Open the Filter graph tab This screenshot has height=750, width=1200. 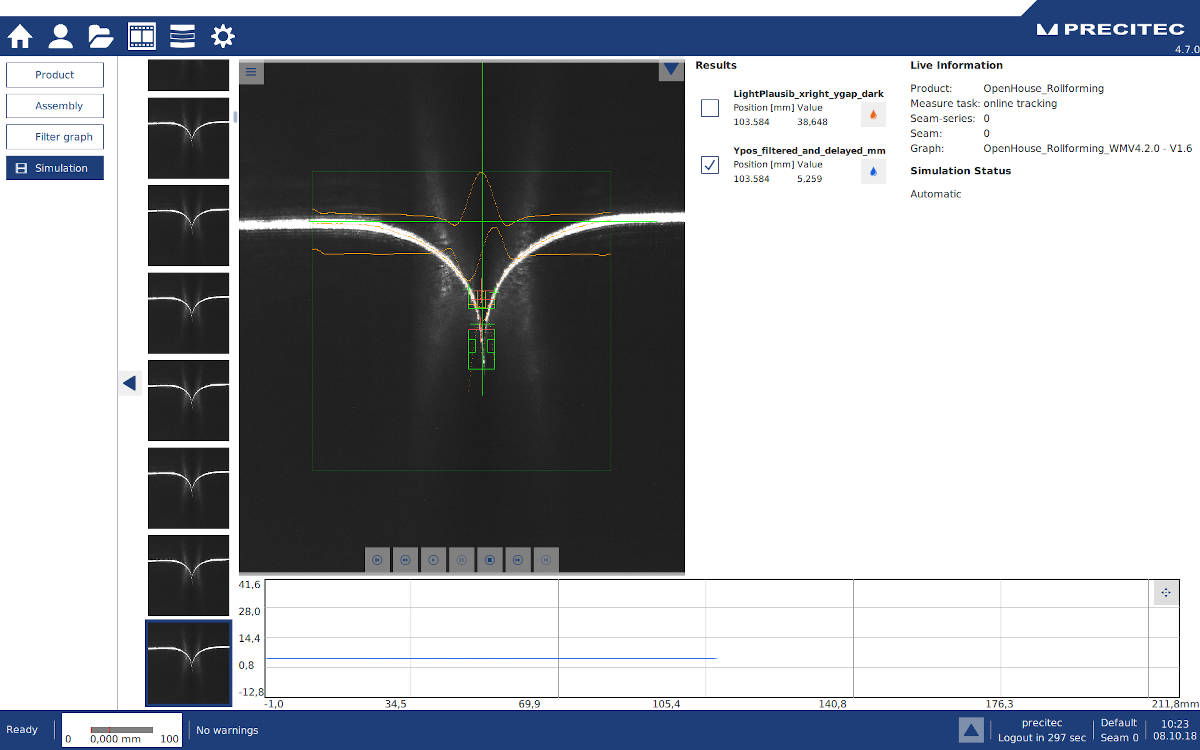(x=55, y=137)
